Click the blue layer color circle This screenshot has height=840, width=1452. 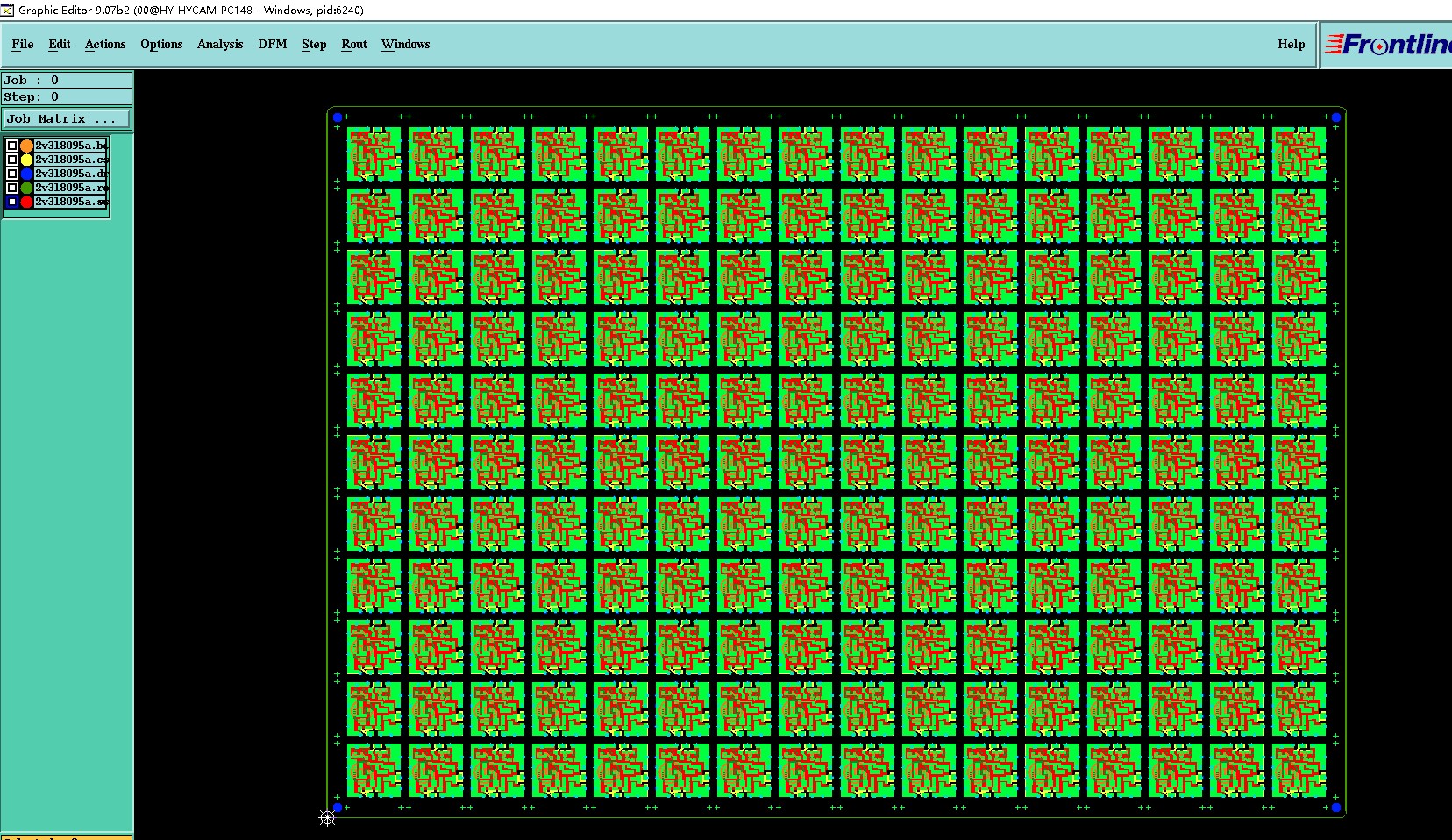click(x=26, y=174)
